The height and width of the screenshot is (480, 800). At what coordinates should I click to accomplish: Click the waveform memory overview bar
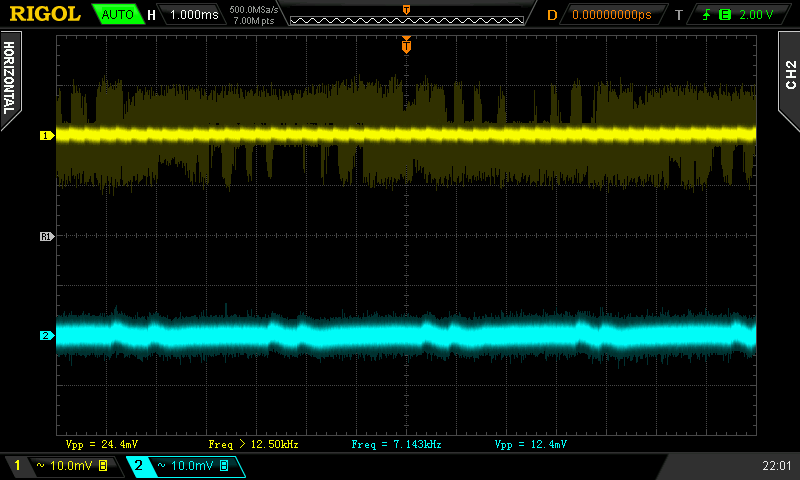pos(407,20)
